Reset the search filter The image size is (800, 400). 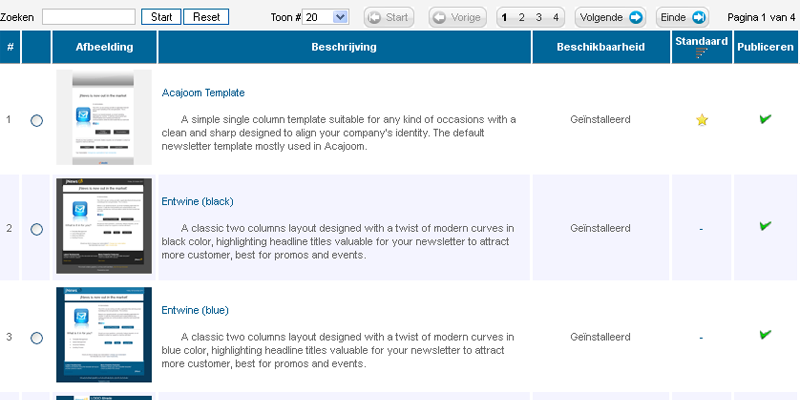click(x=206, y=17)
